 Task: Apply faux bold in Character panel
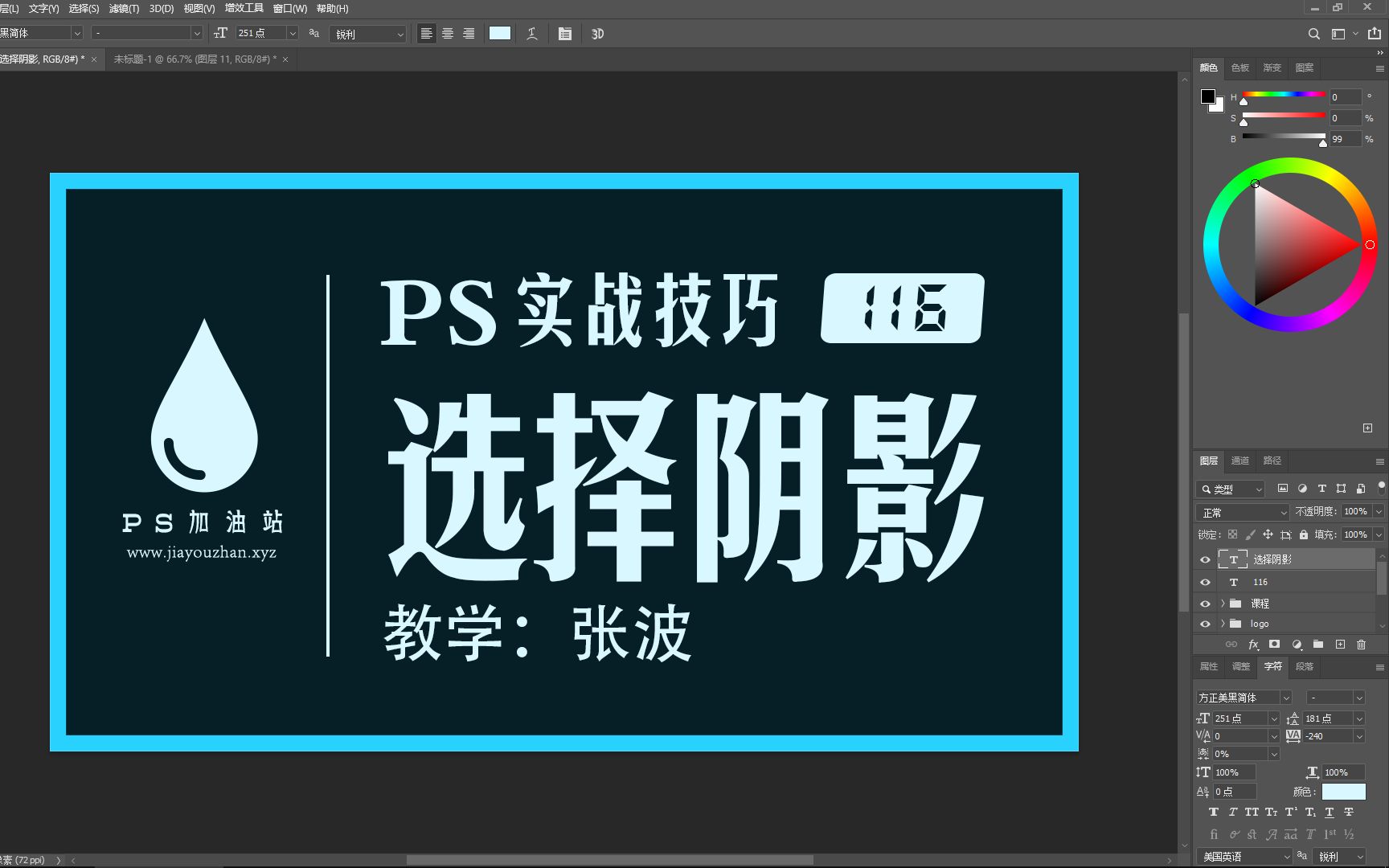tap(1214, 813)
